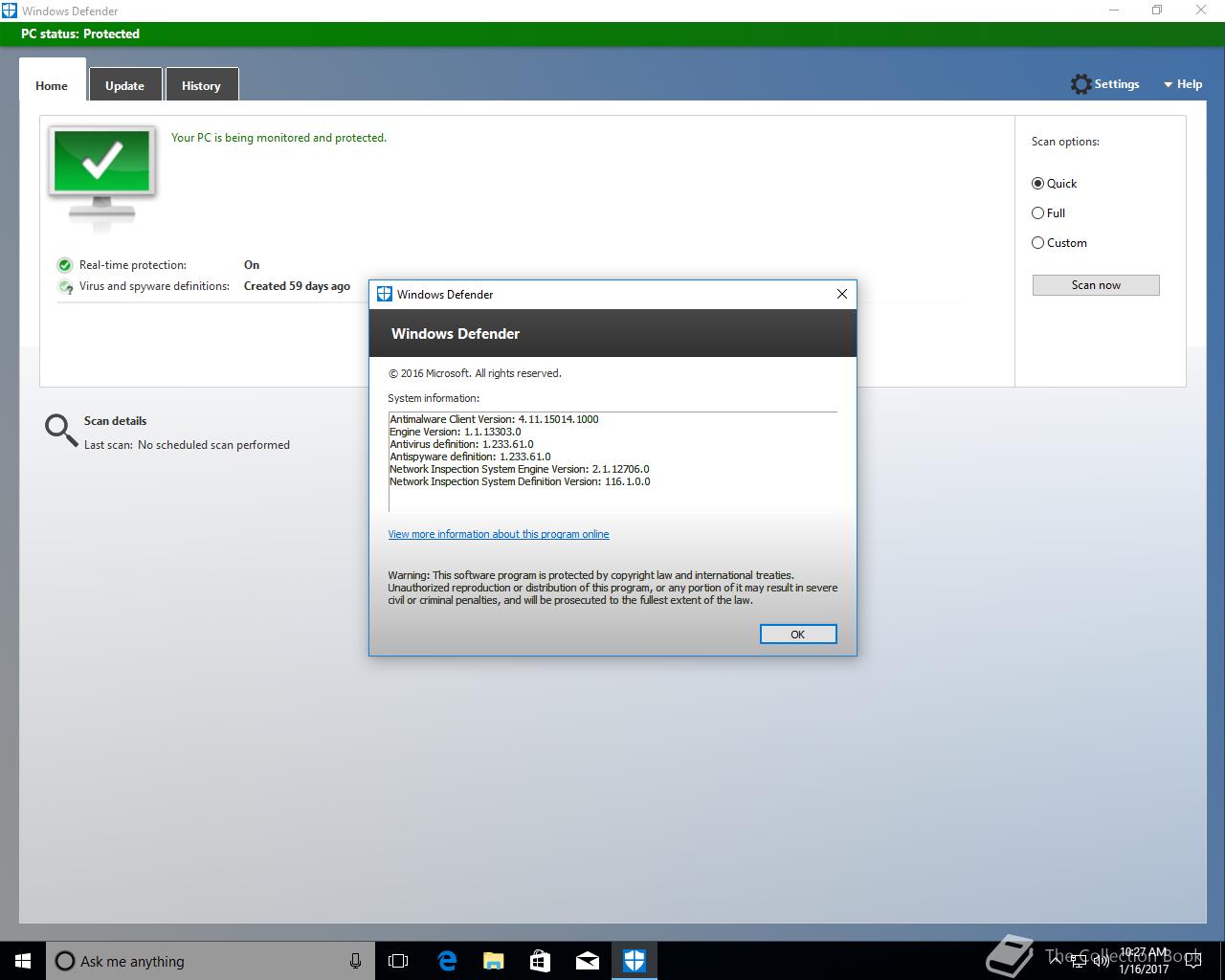Open Task View from the taskbar

(398, 961)
